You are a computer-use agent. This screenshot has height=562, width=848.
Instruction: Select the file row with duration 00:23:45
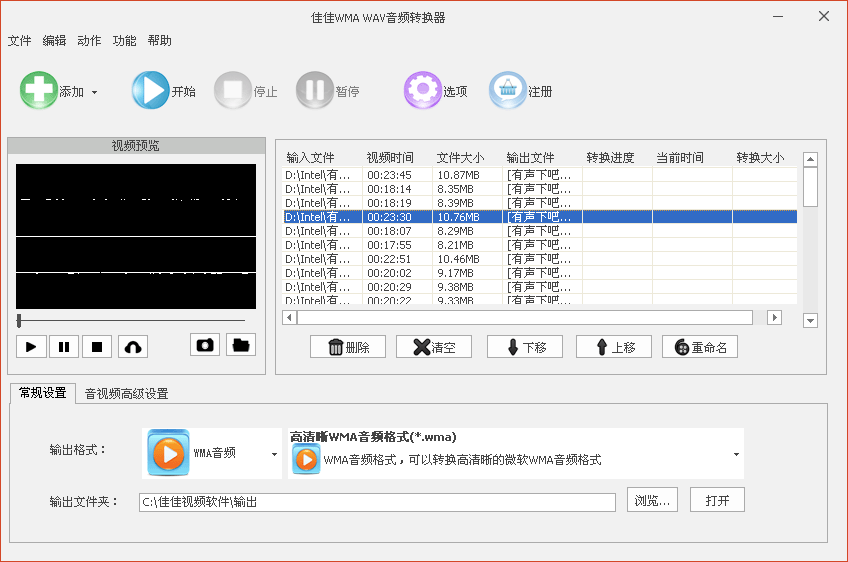pyautogui.click(x=540, y=175)
